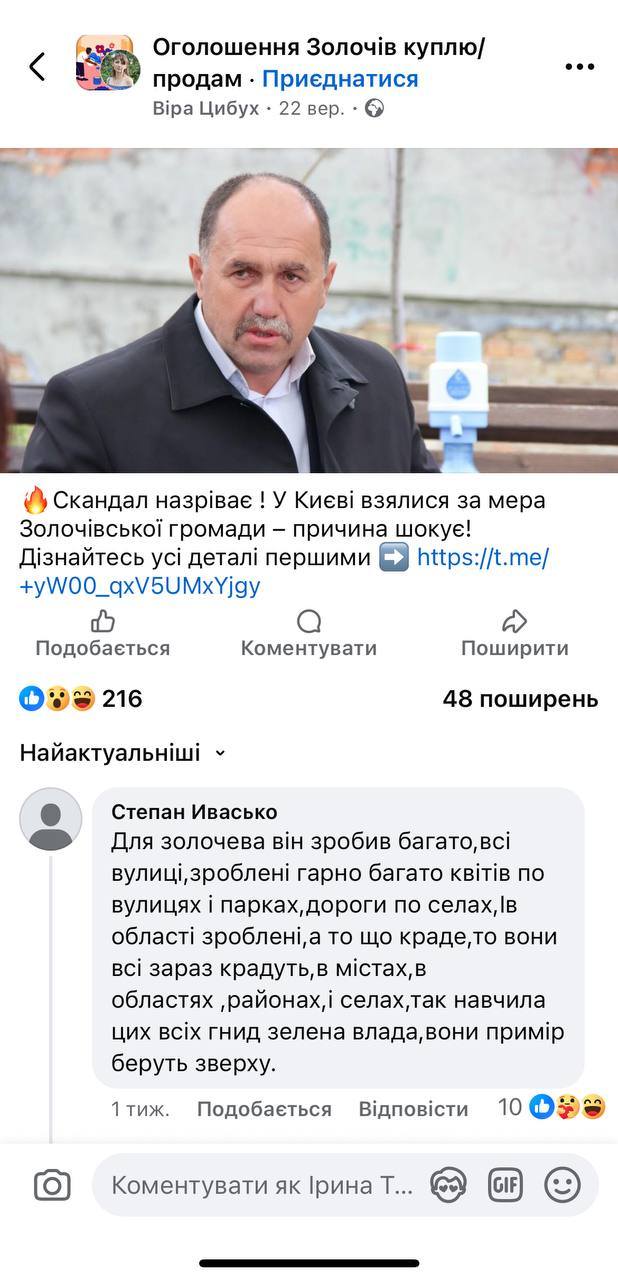Expand the Найактуальніші comment sort dropdown
618x1280 pixels.
(x=123, y=753)
